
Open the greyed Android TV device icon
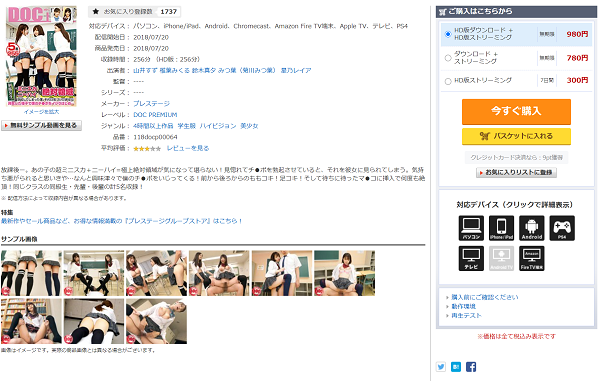coord(501,258)
